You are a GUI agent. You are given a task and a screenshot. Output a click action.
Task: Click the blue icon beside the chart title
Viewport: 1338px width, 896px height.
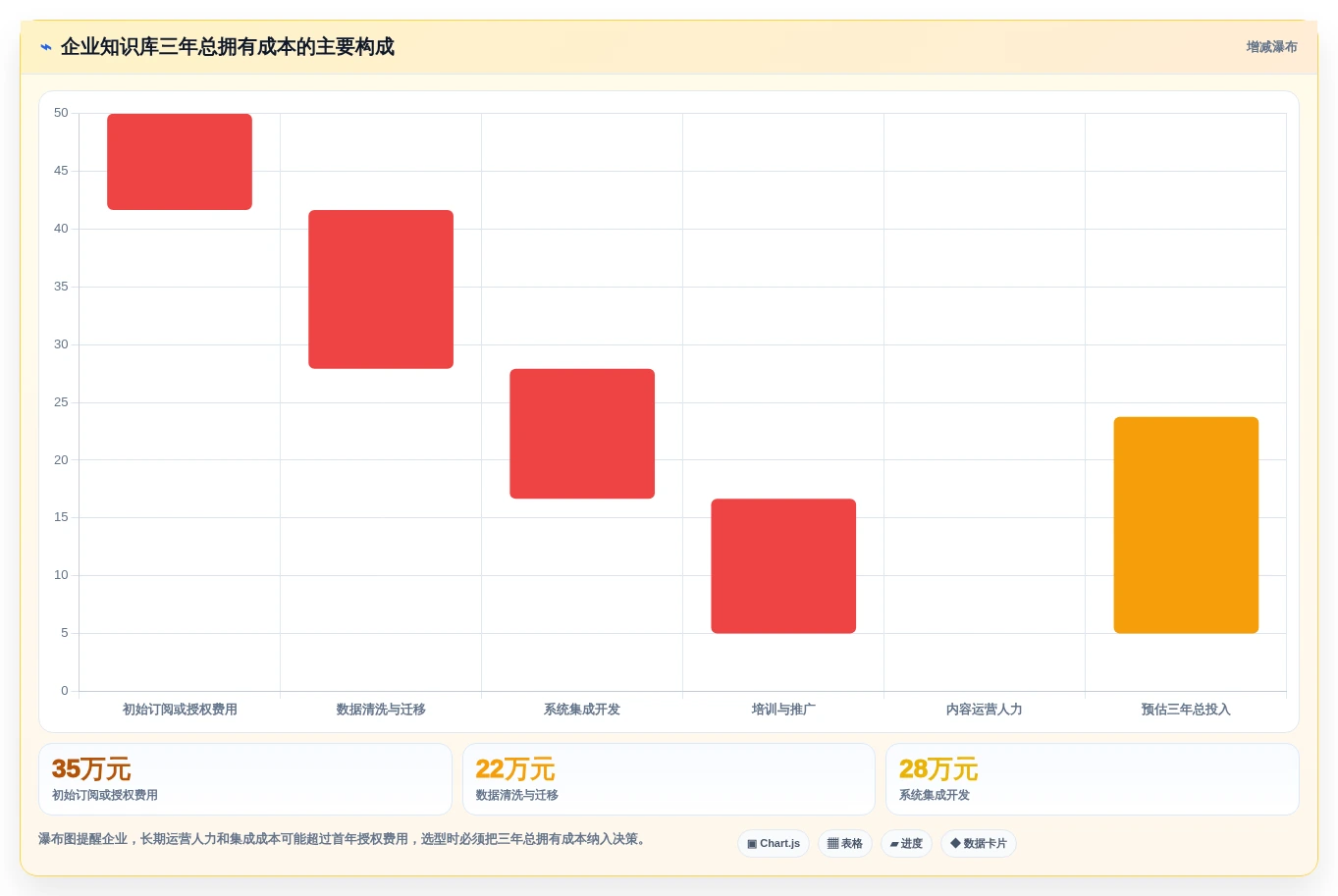[x=46, y=47]
